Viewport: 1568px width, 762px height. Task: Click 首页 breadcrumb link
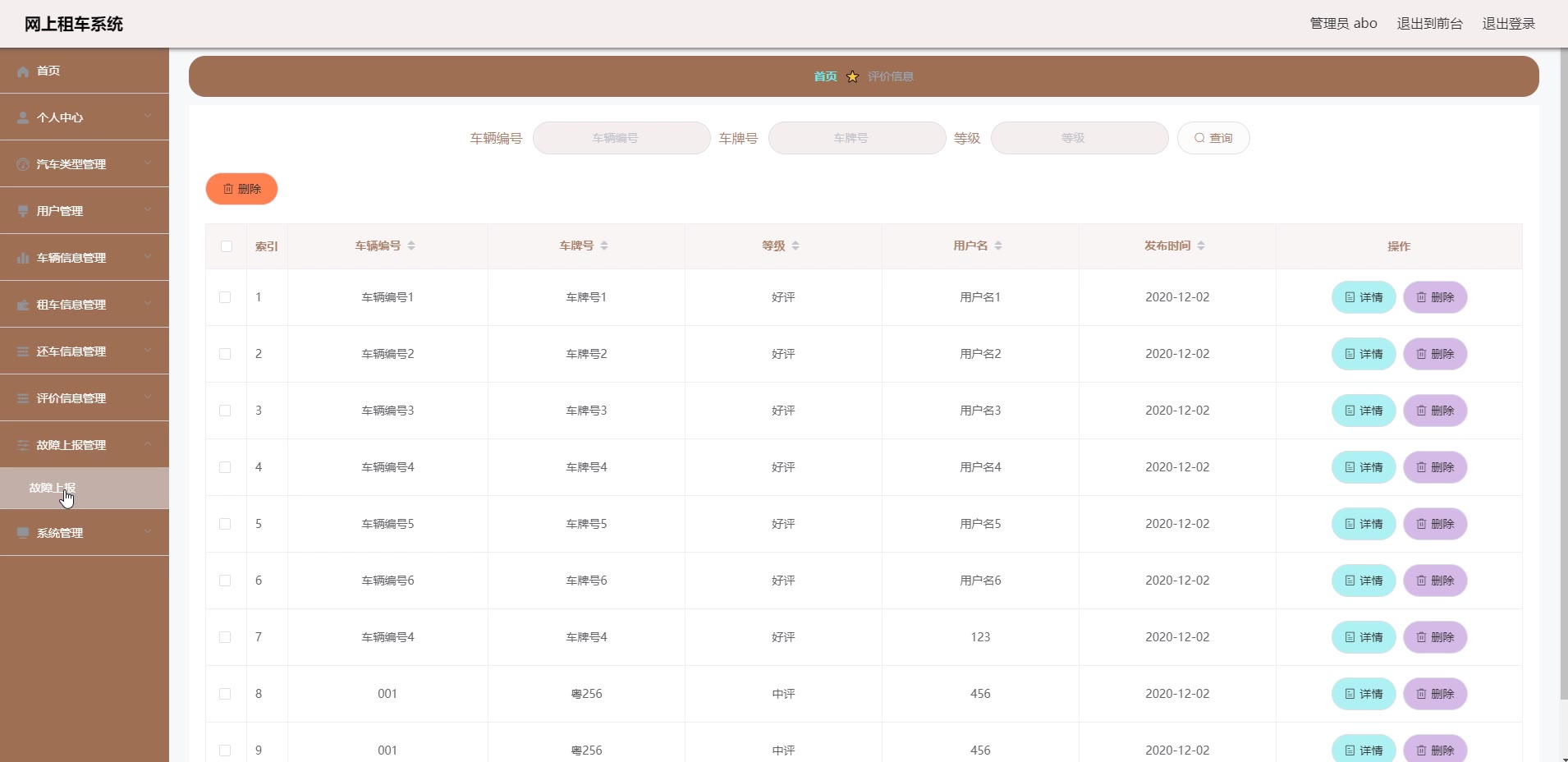point(825,76)
